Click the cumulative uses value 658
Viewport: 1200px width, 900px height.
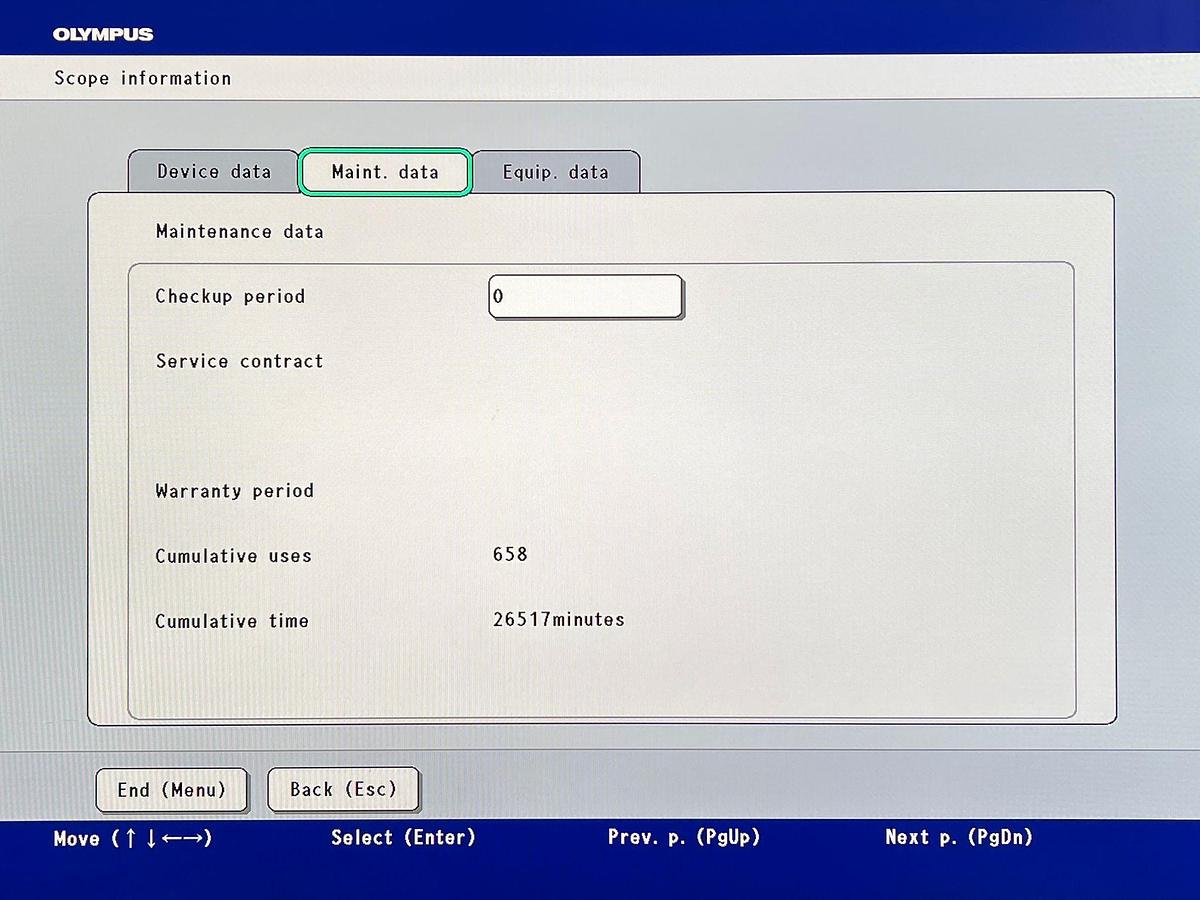click(x=510, y=554)
